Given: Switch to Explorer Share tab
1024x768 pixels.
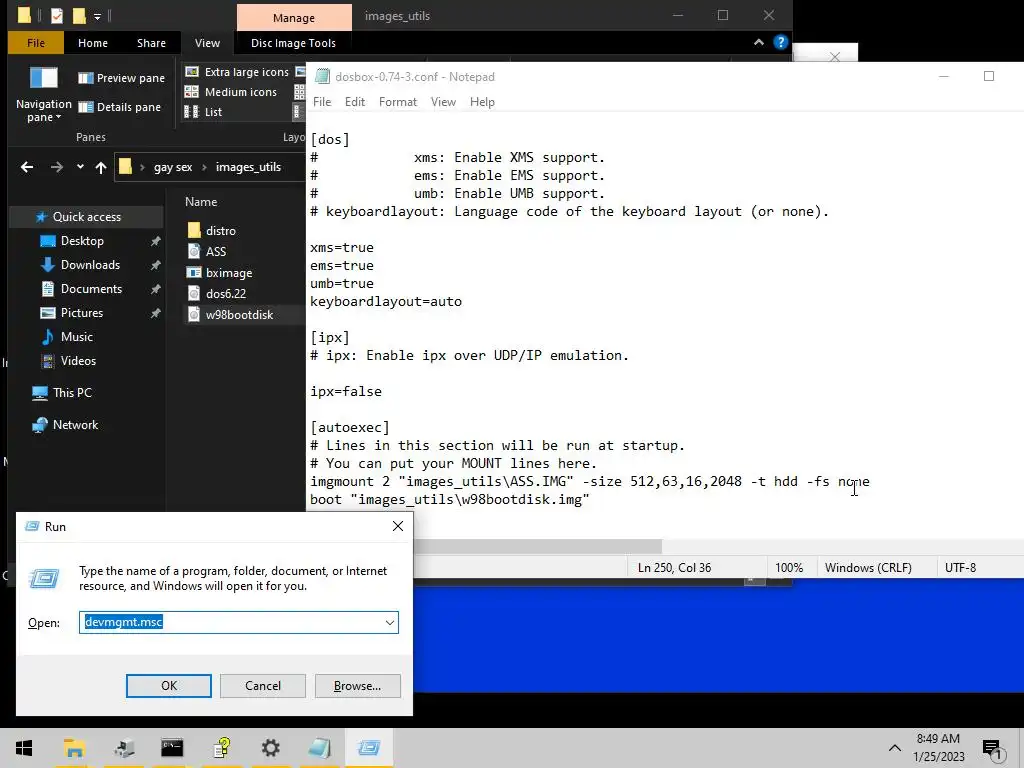Looking at the screenshot, I should pyautogui.click(x=152, y=43).
